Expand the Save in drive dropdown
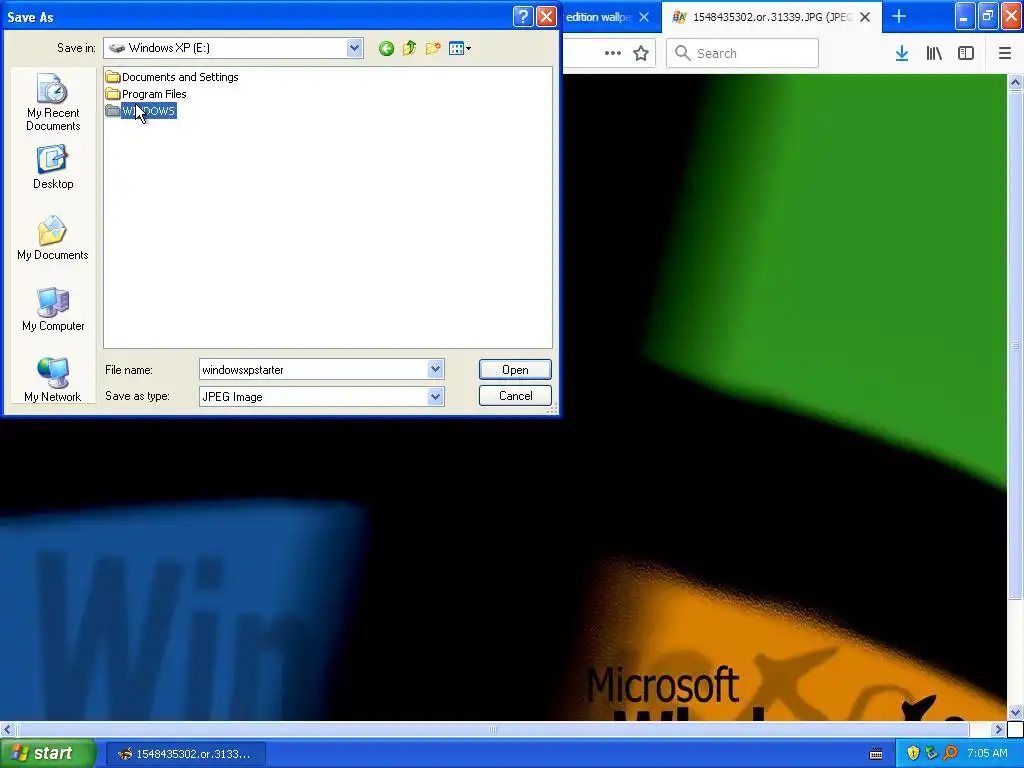The width and height of the screenshot is (1024, 768). (x=355, y=48)
